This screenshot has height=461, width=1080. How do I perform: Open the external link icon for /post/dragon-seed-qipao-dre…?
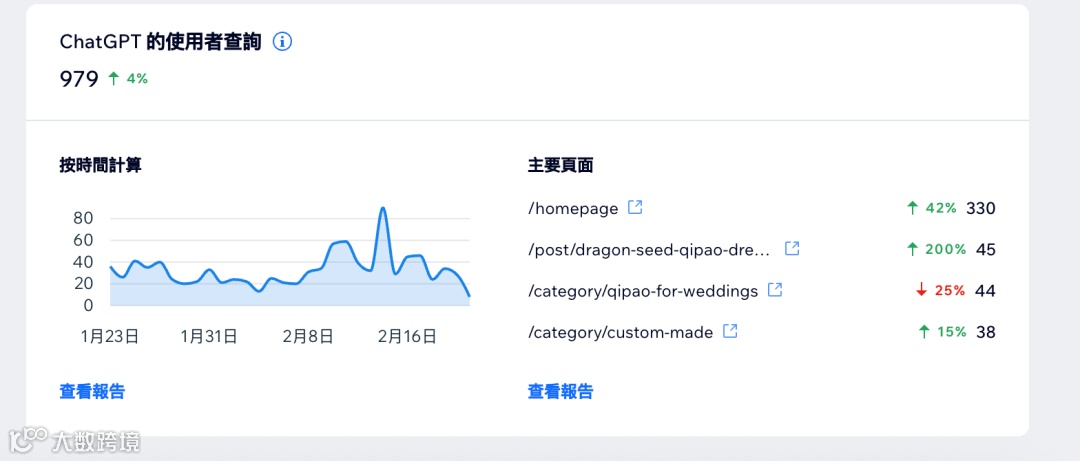(792, 249)
